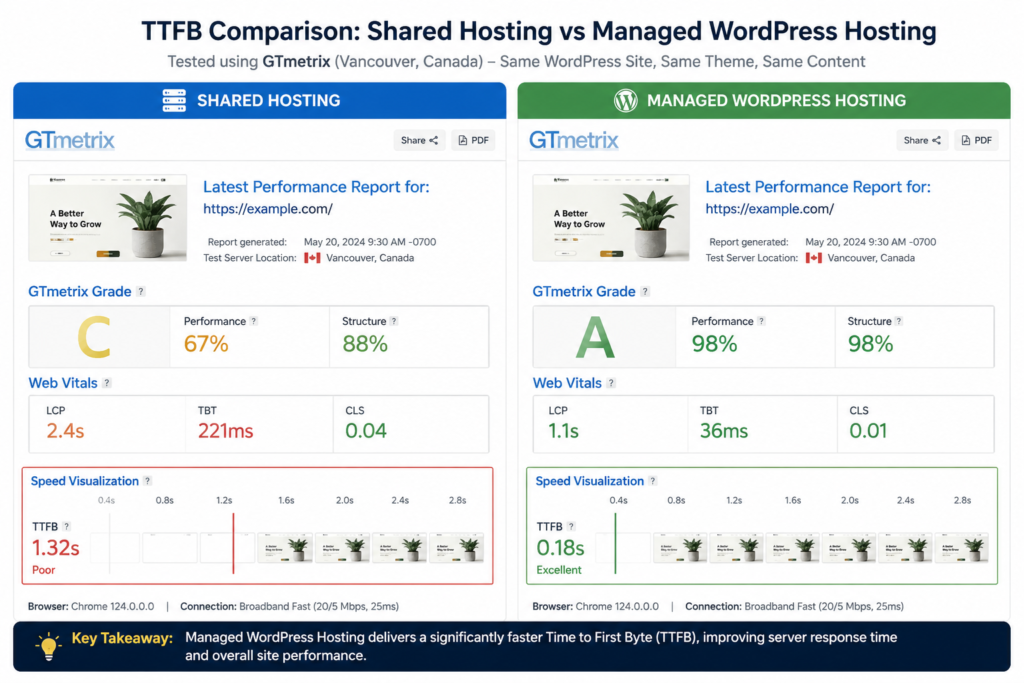This screenshot has height=683, width=1024.
Task: Click the TTFB value 1.32s
Action: 56,548
